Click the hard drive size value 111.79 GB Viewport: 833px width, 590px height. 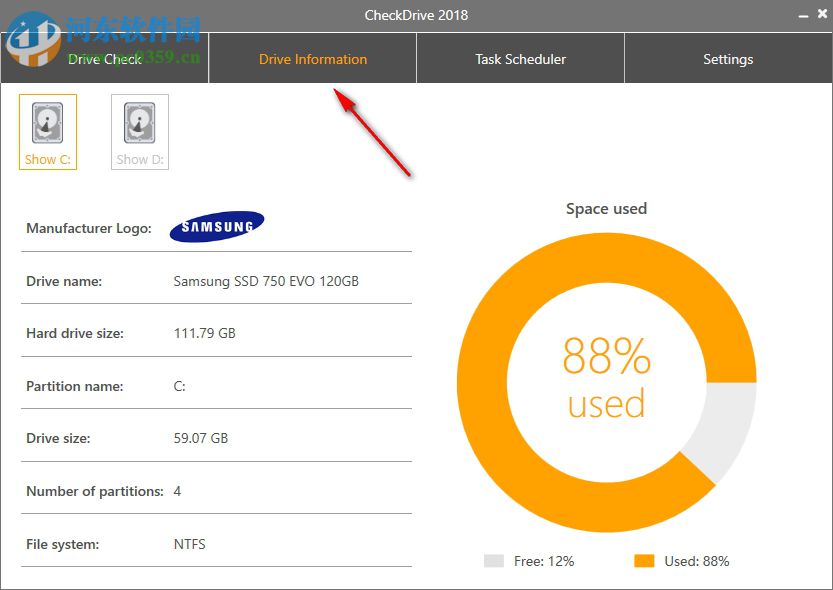coord(204,333)
